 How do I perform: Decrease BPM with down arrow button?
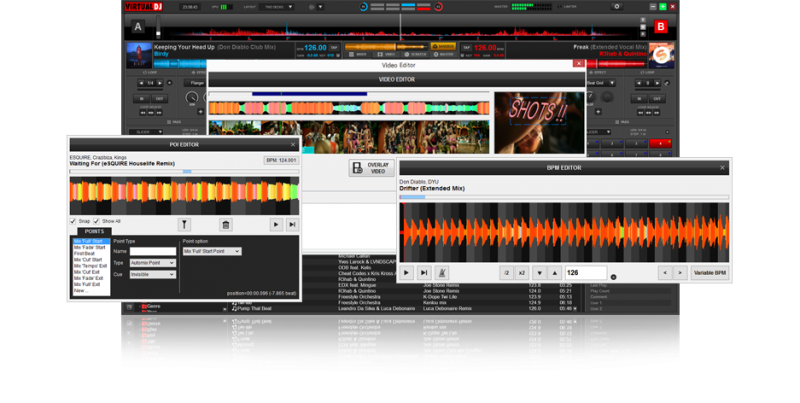click(x=539, y=273)
